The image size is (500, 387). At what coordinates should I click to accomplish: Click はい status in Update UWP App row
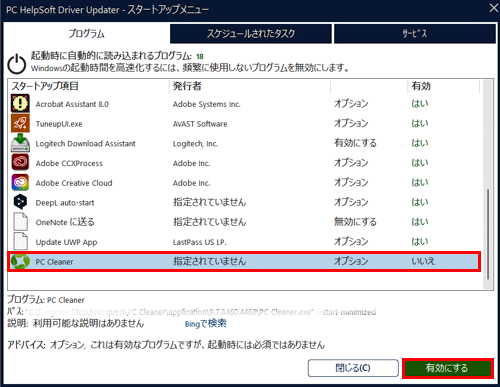coord(420,242)
